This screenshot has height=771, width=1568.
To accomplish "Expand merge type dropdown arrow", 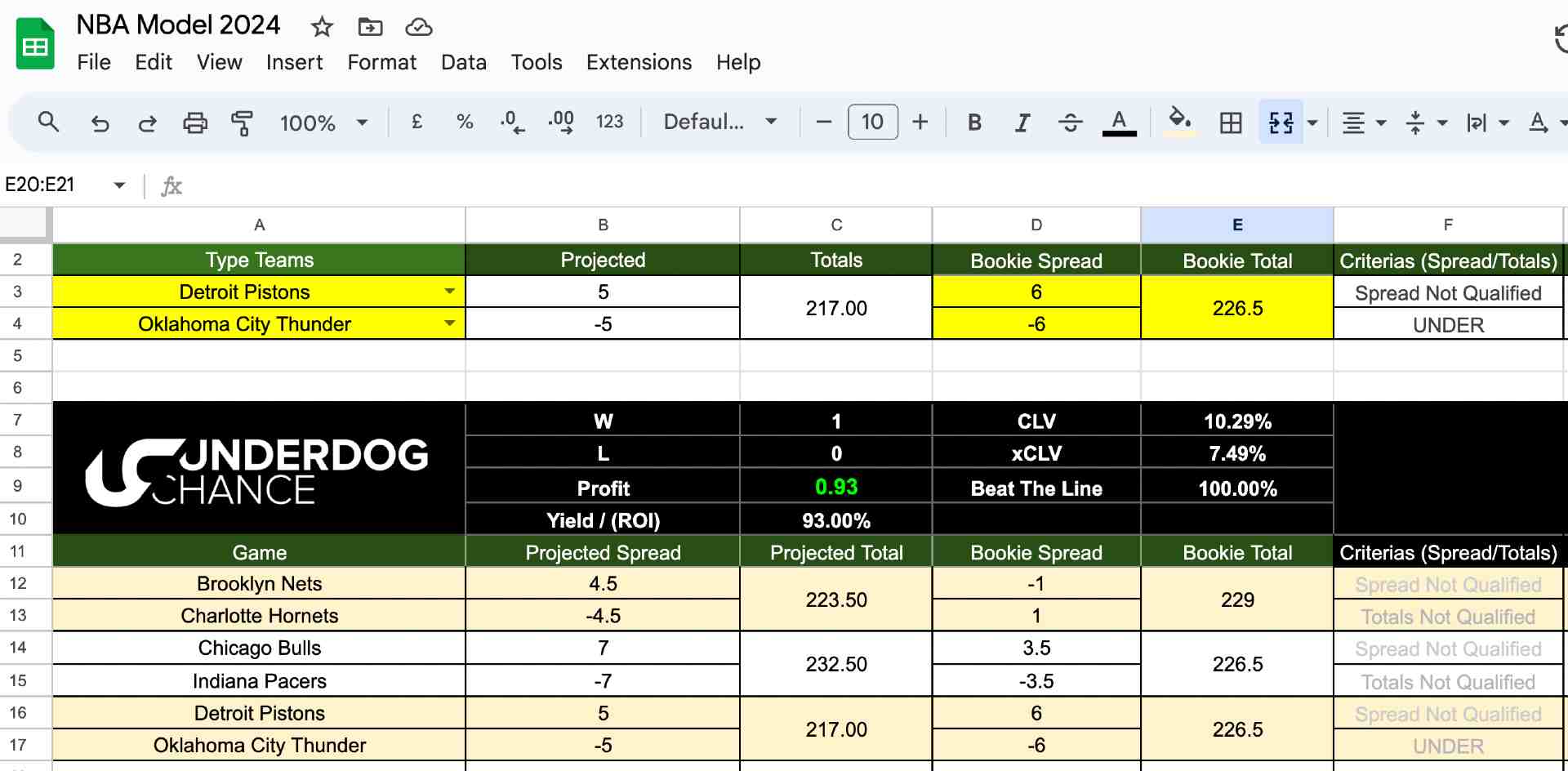I will click(1312, 123).
